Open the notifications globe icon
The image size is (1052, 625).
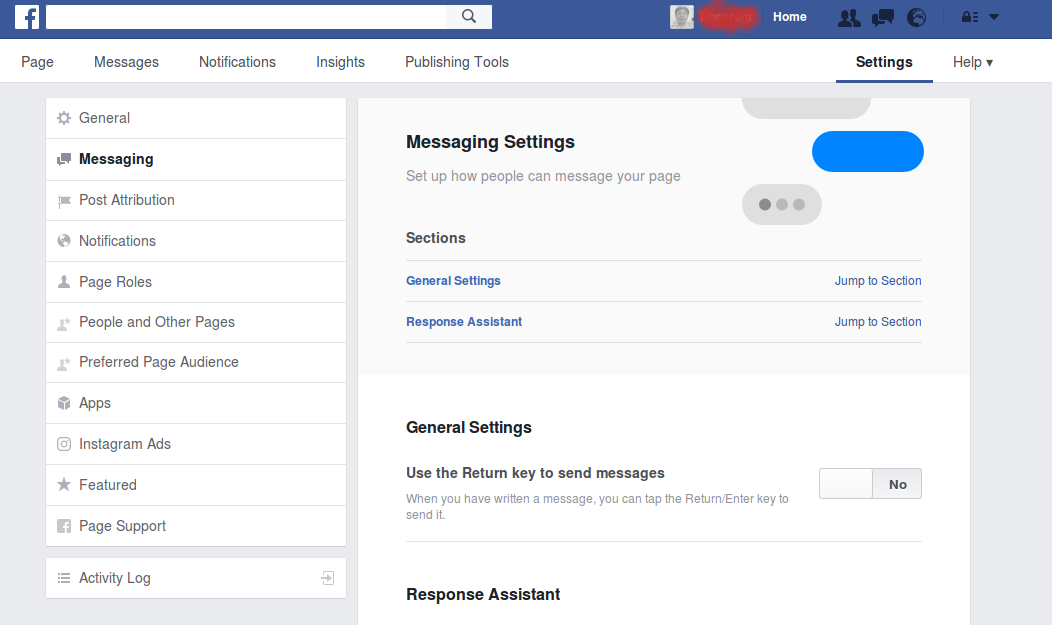click(916, 17)
